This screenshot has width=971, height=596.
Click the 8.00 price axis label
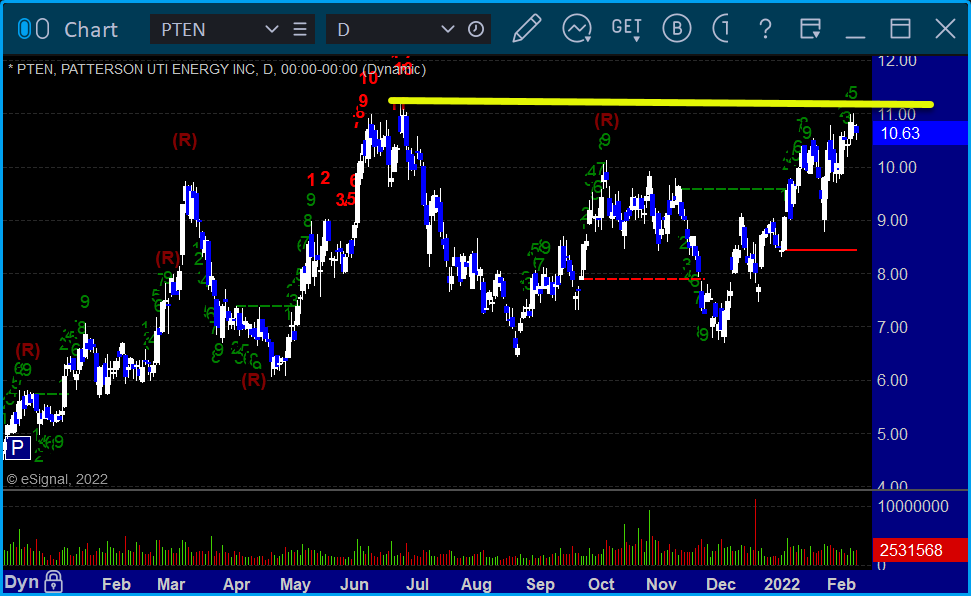coord(892,274)
